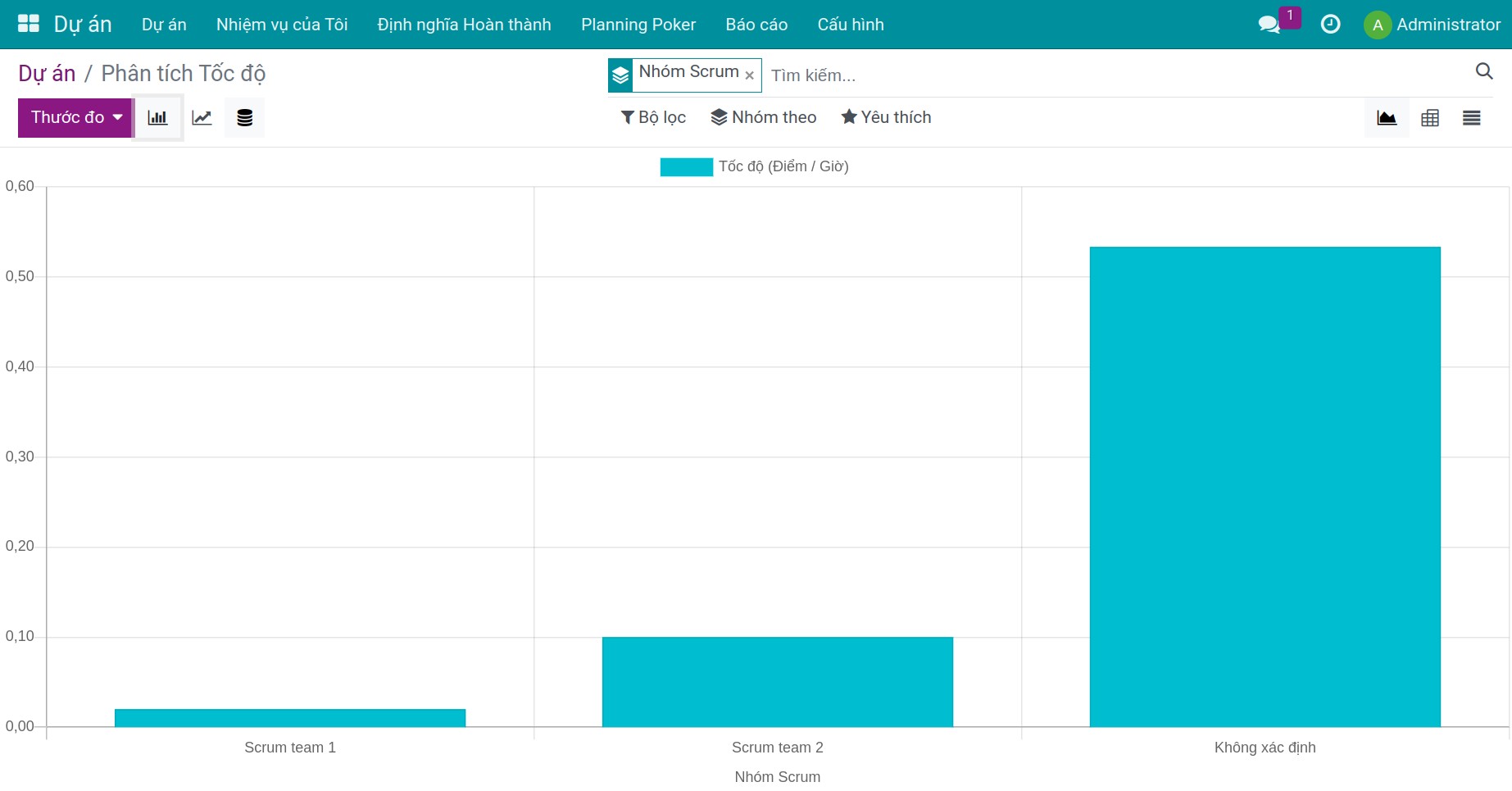Click the Dự án app title

pos(83,25)
